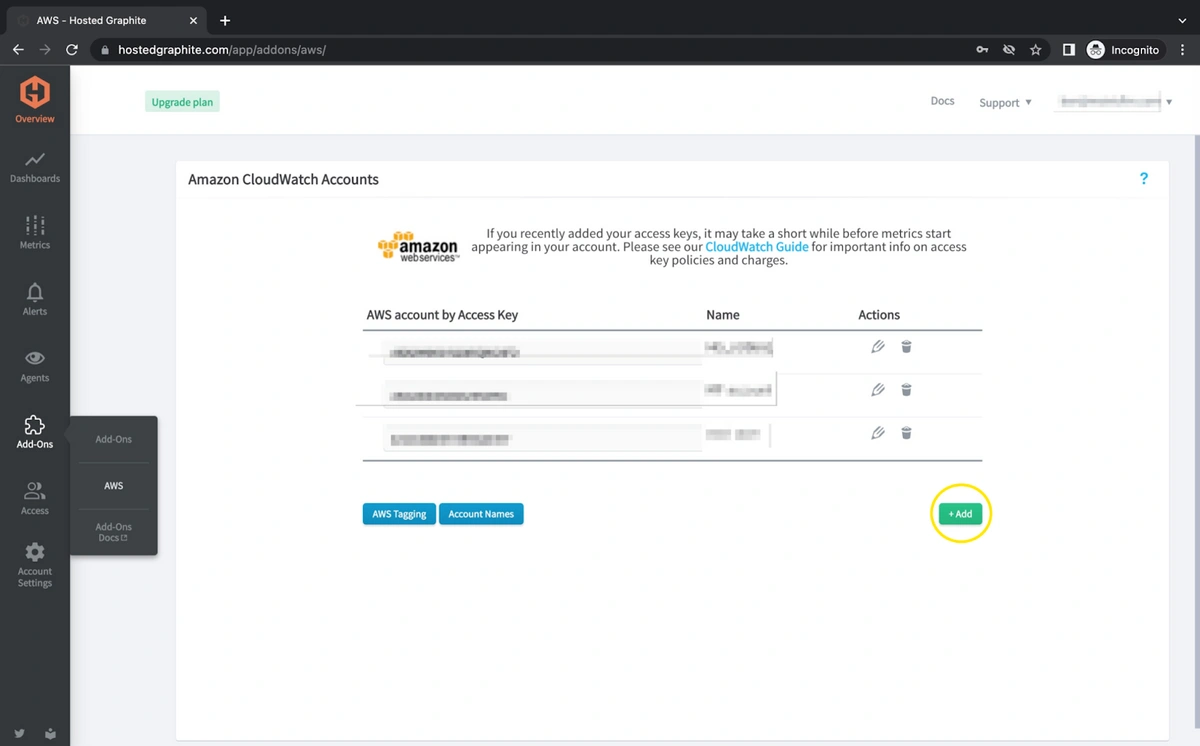Edit the second AWS account row
The width and height of the screenshot is (1200, 746).
tap(878, 390)
